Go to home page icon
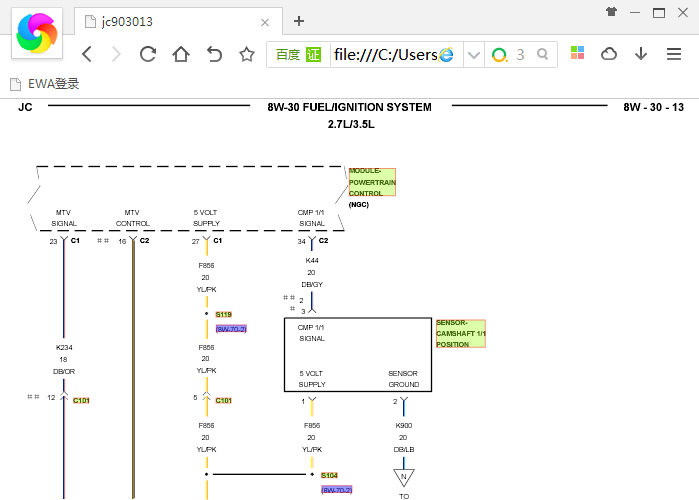The width and height of the screenshot is (699, 500). click(181, 54)
